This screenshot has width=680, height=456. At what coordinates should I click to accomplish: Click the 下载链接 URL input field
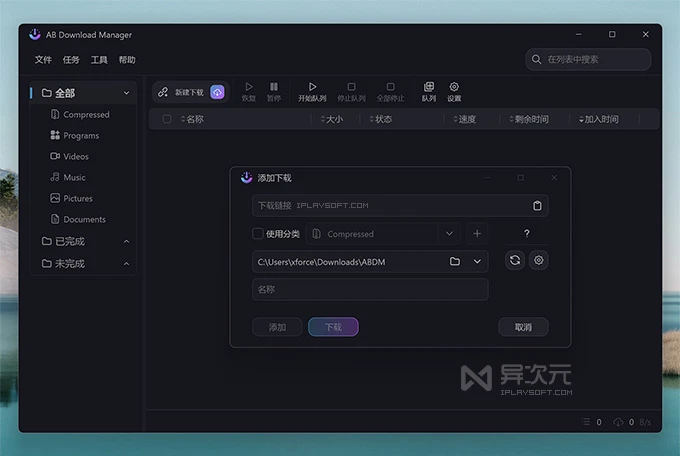coord(400,205)
